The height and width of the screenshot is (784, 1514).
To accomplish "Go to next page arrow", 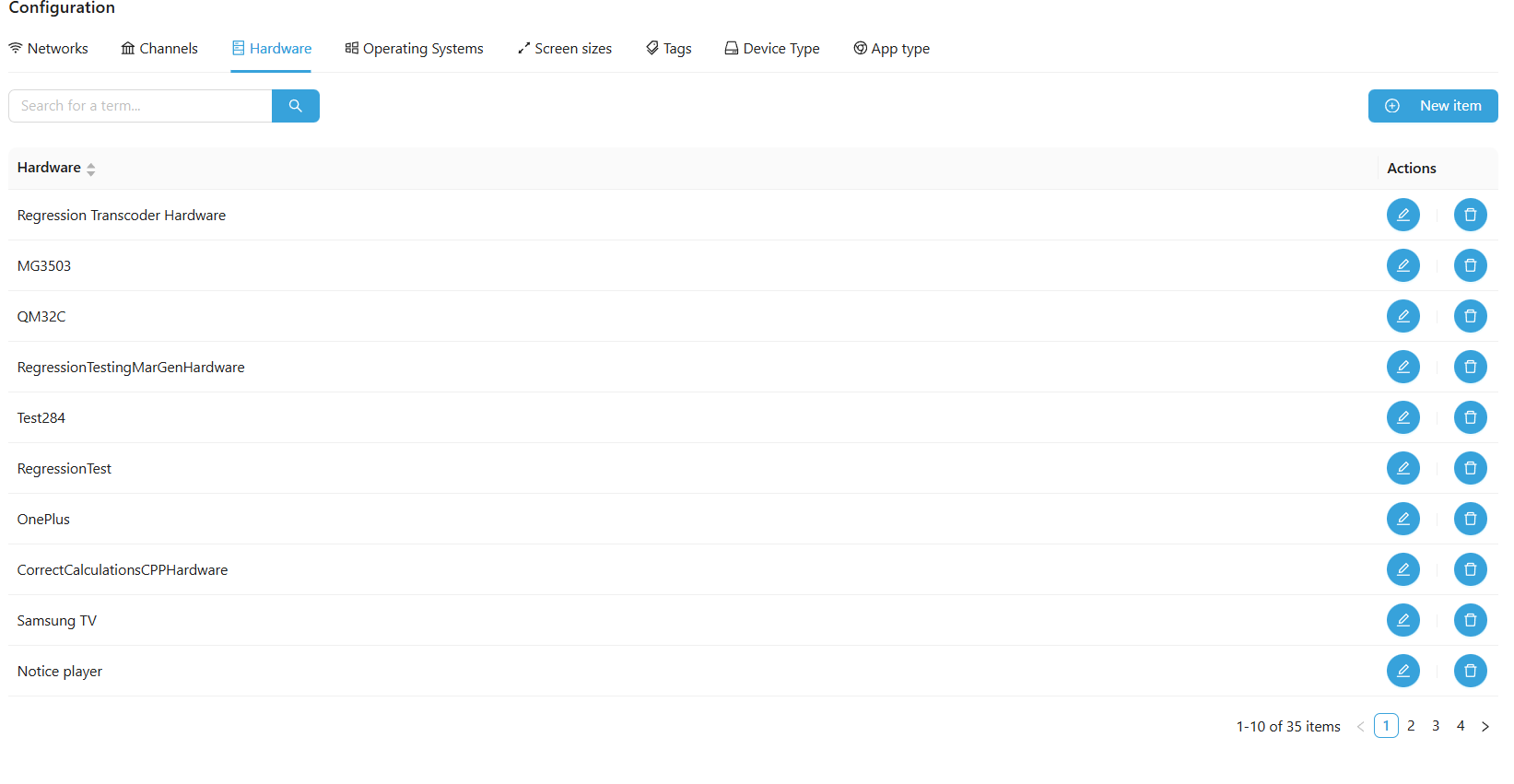I will (x=1485, y=726).
